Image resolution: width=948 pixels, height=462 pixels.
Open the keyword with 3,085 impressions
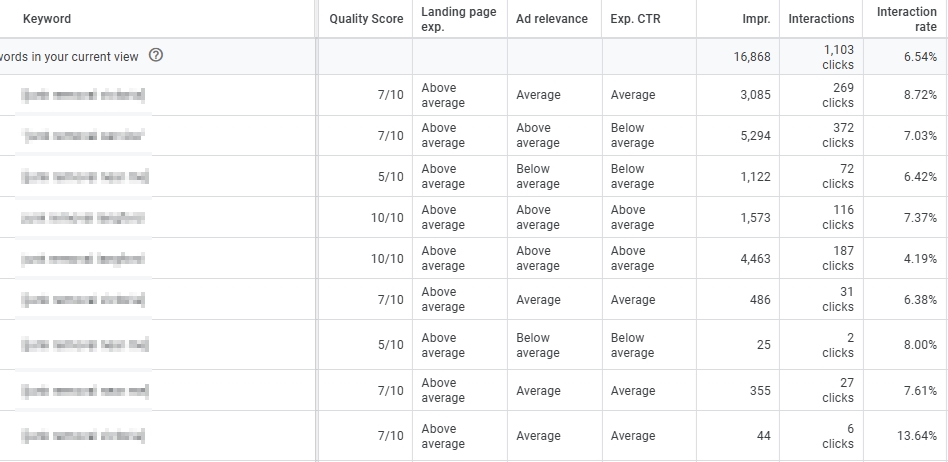[84, 95]
